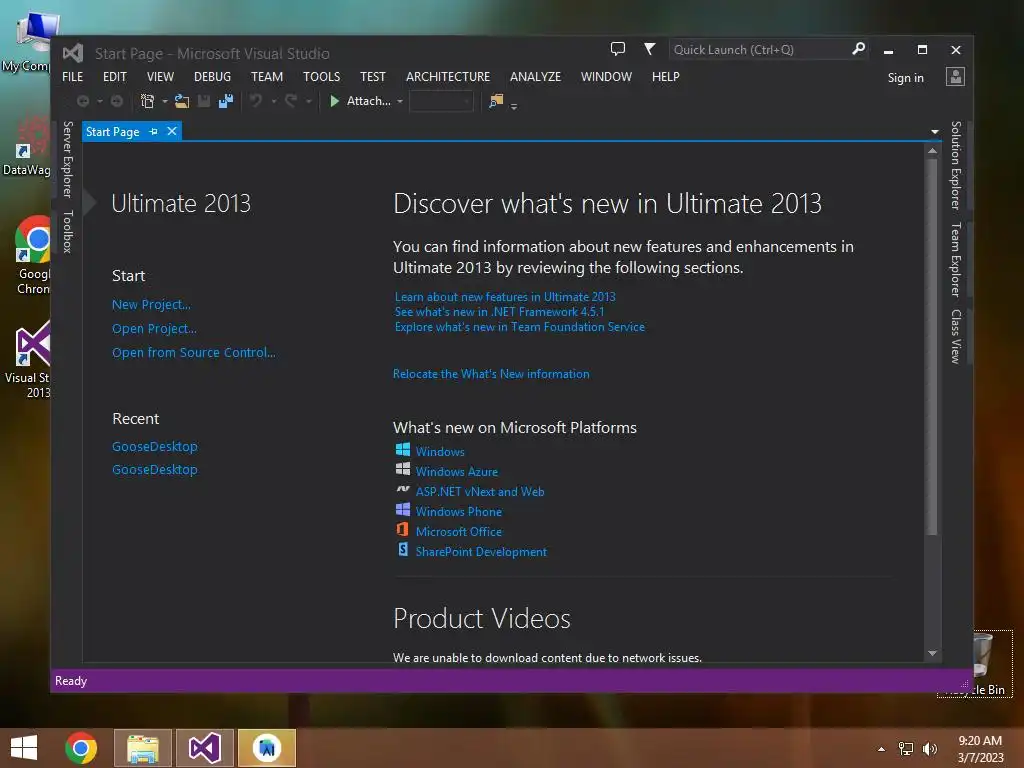Open the VIEW menu

coord(160,77)
